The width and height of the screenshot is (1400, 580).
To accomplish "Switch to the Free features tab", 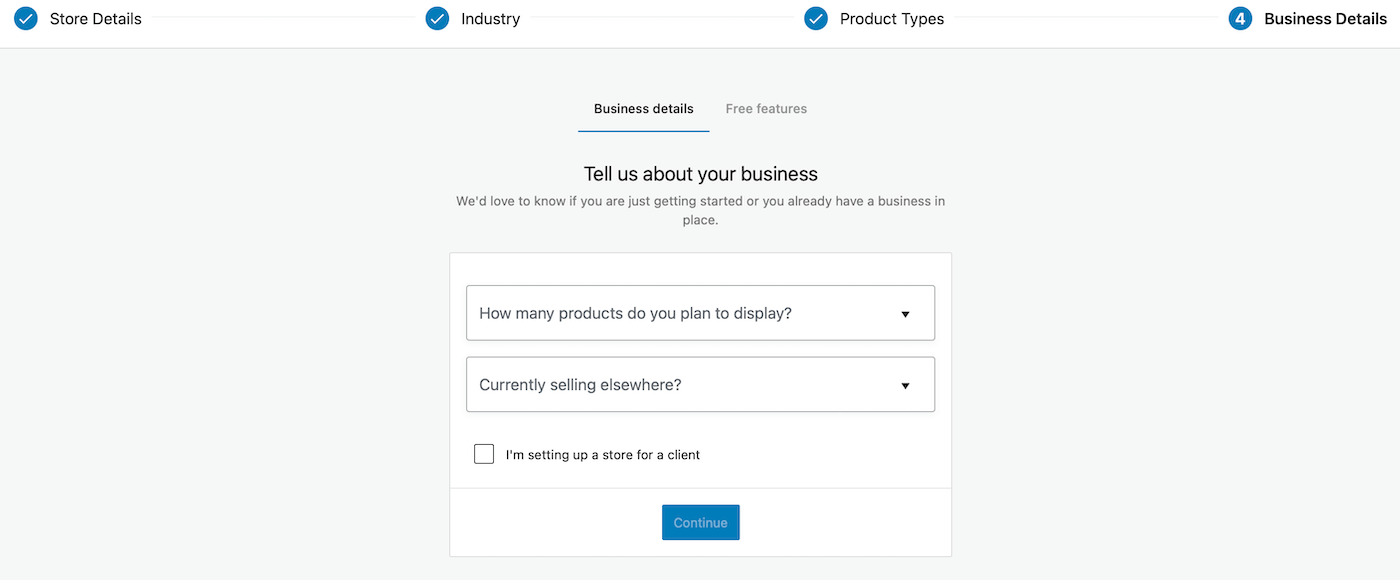I will (x=766, y=109).
